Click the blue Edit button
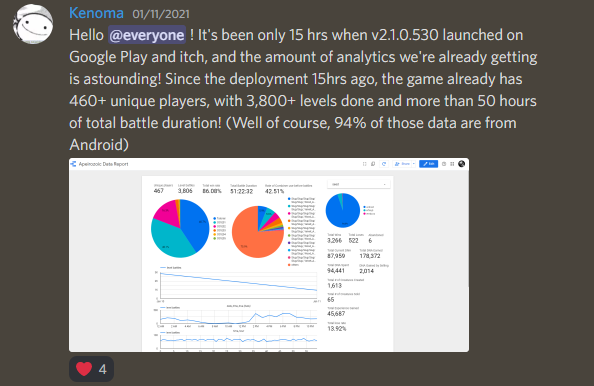This screenshot has width=594, height=386. (x=428, y=164)
